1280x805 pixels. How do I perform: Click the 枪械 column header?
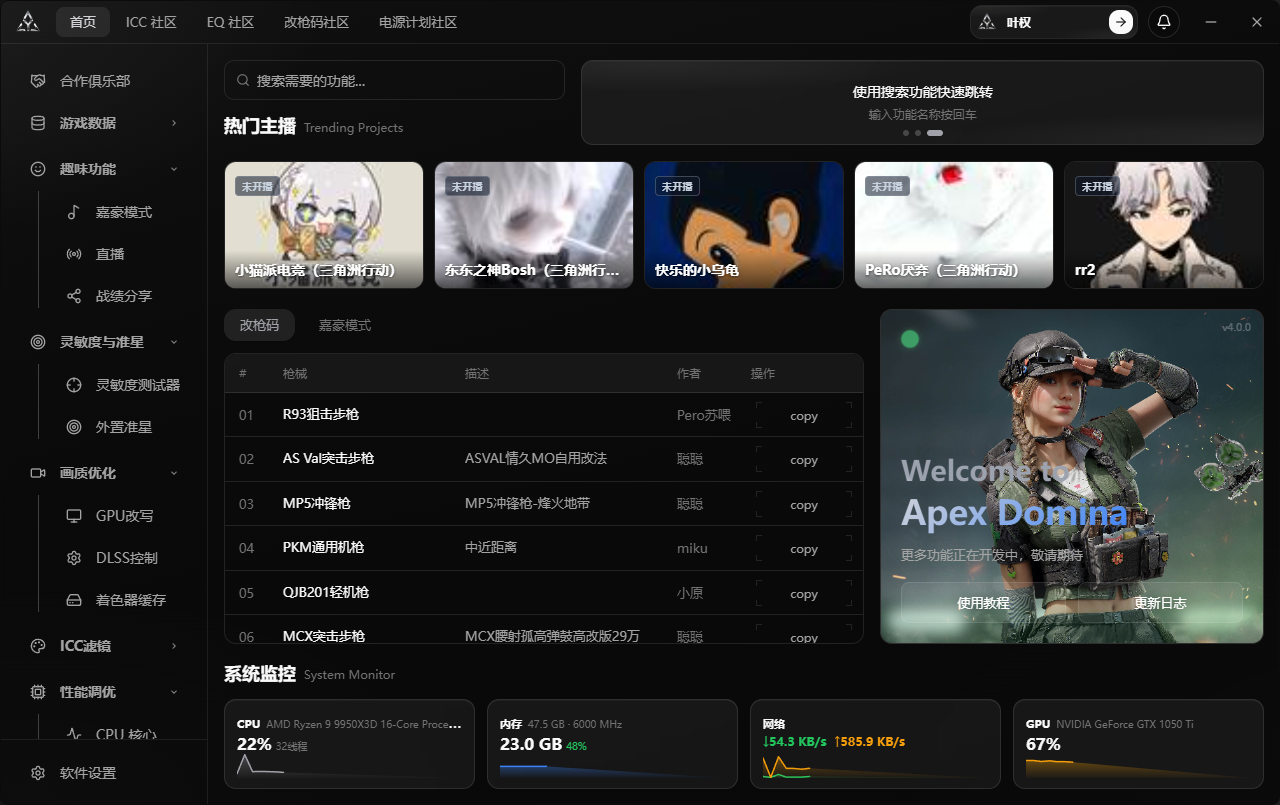coord(295,373)
